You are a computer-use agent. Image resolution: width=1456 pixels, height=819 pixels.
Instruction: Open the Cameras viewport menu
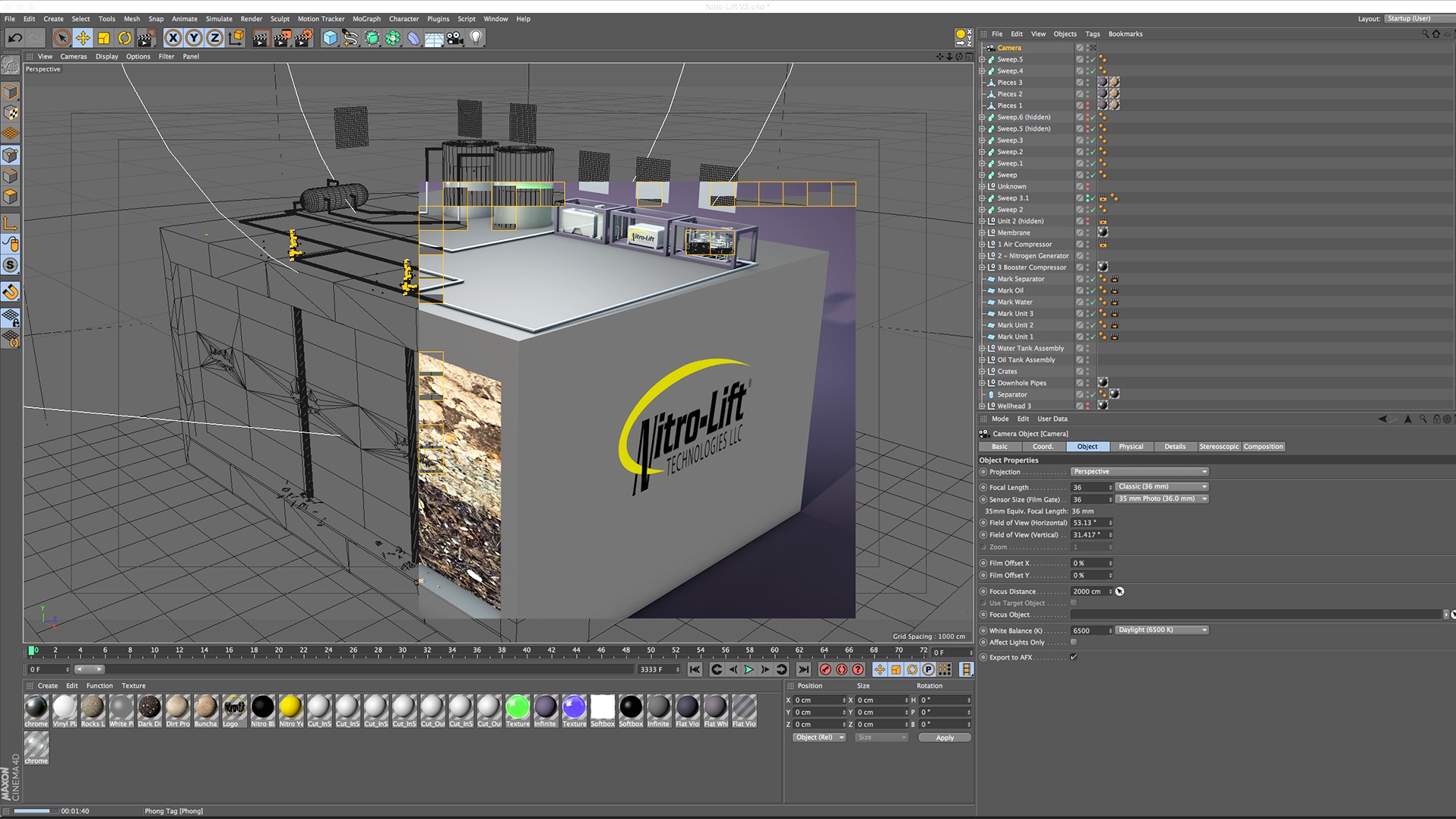[x=74, y=56]
